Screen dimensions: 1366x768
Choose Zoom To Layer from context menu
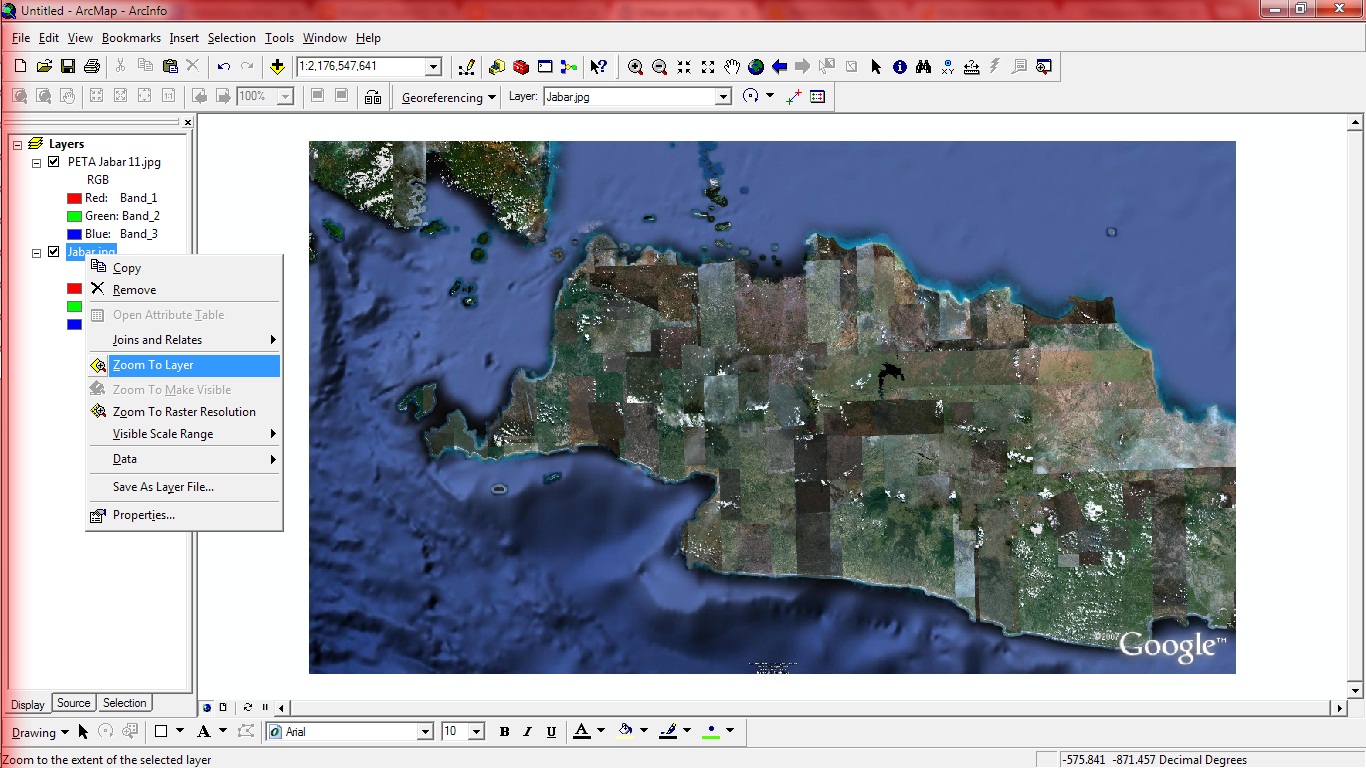[155, 365]
